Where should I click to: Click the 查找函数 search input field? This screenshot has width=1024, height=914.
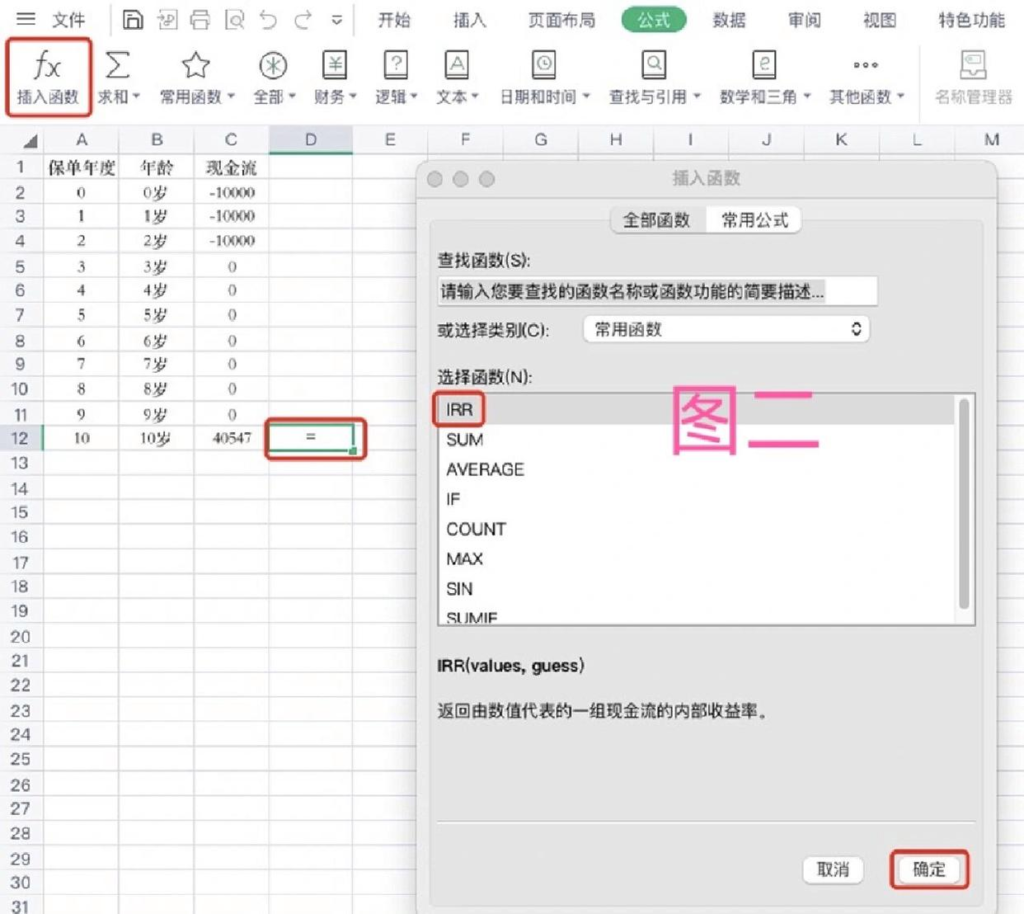[x=657, y=291]
